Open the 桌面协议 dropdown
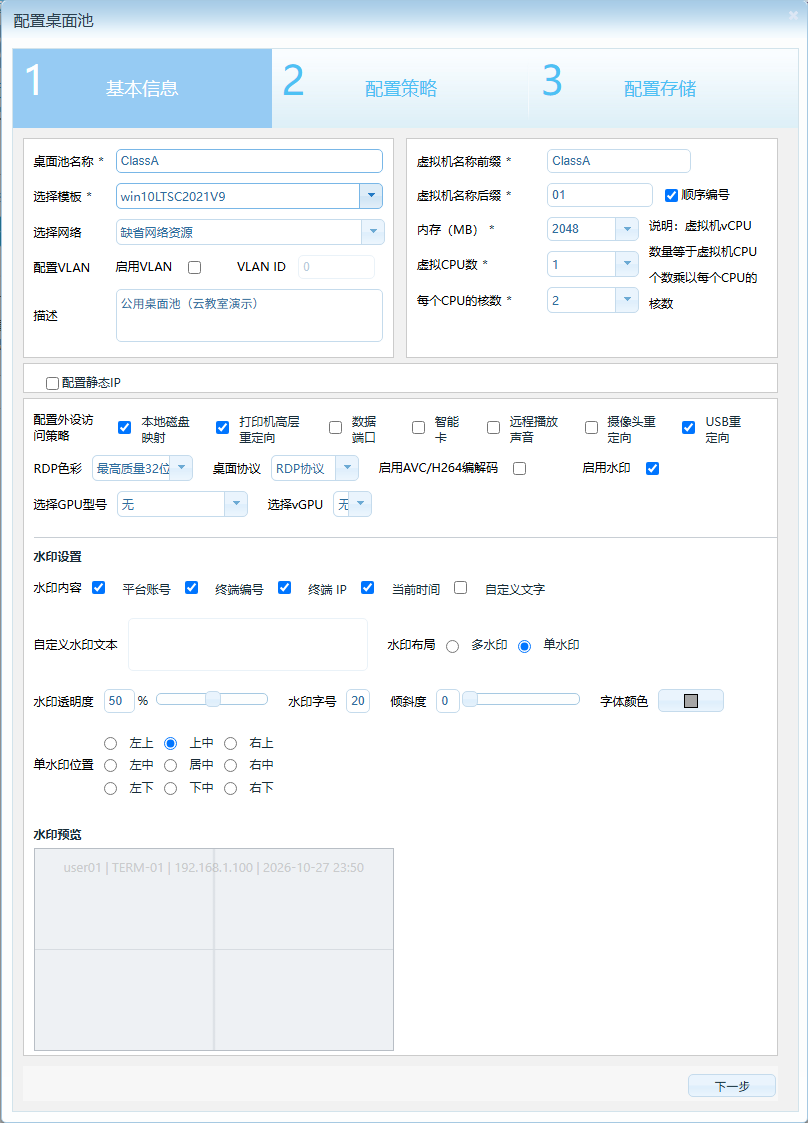808x1123 pixels. (347, 468)
